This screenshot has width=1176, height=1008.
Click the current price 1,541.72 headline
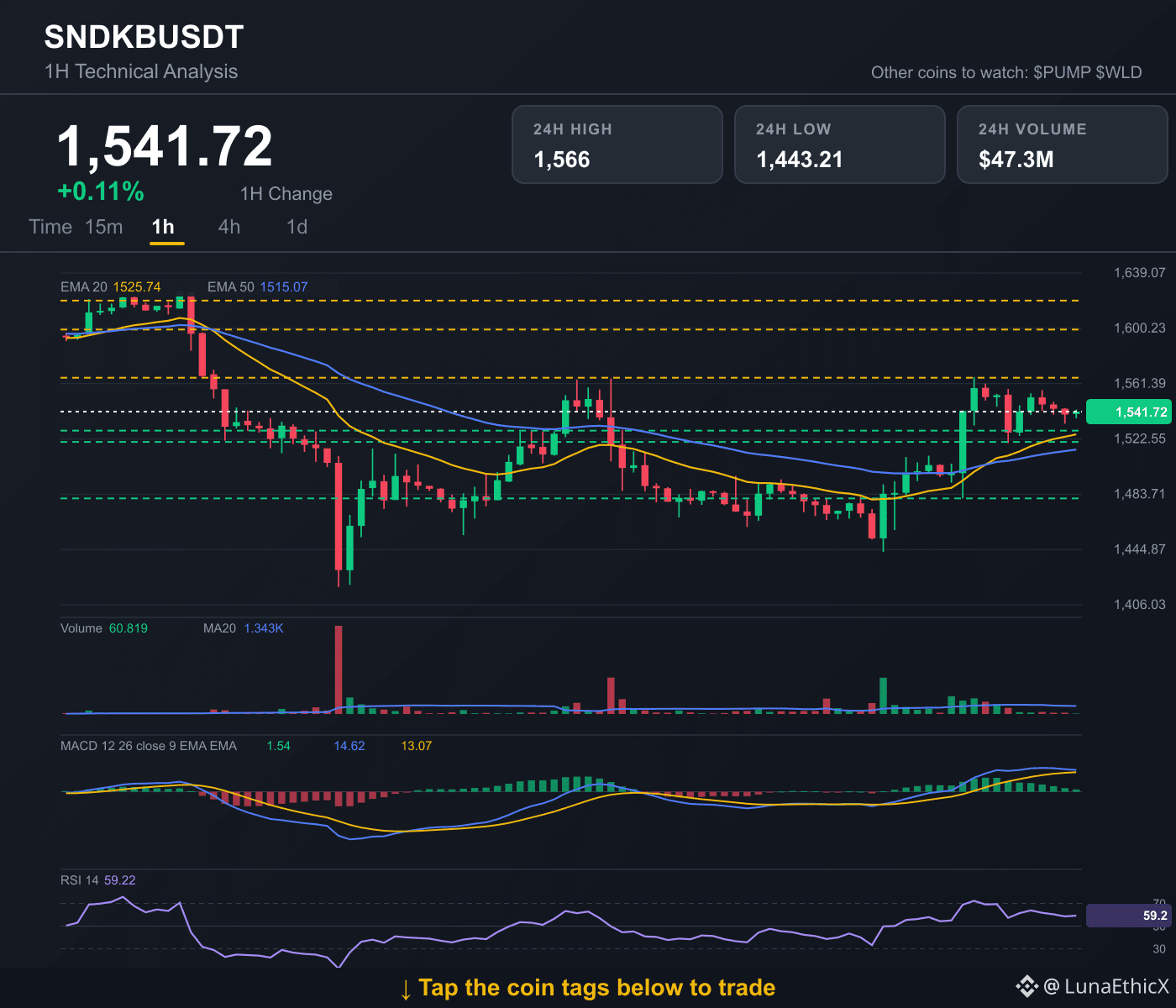coord(165,146)
